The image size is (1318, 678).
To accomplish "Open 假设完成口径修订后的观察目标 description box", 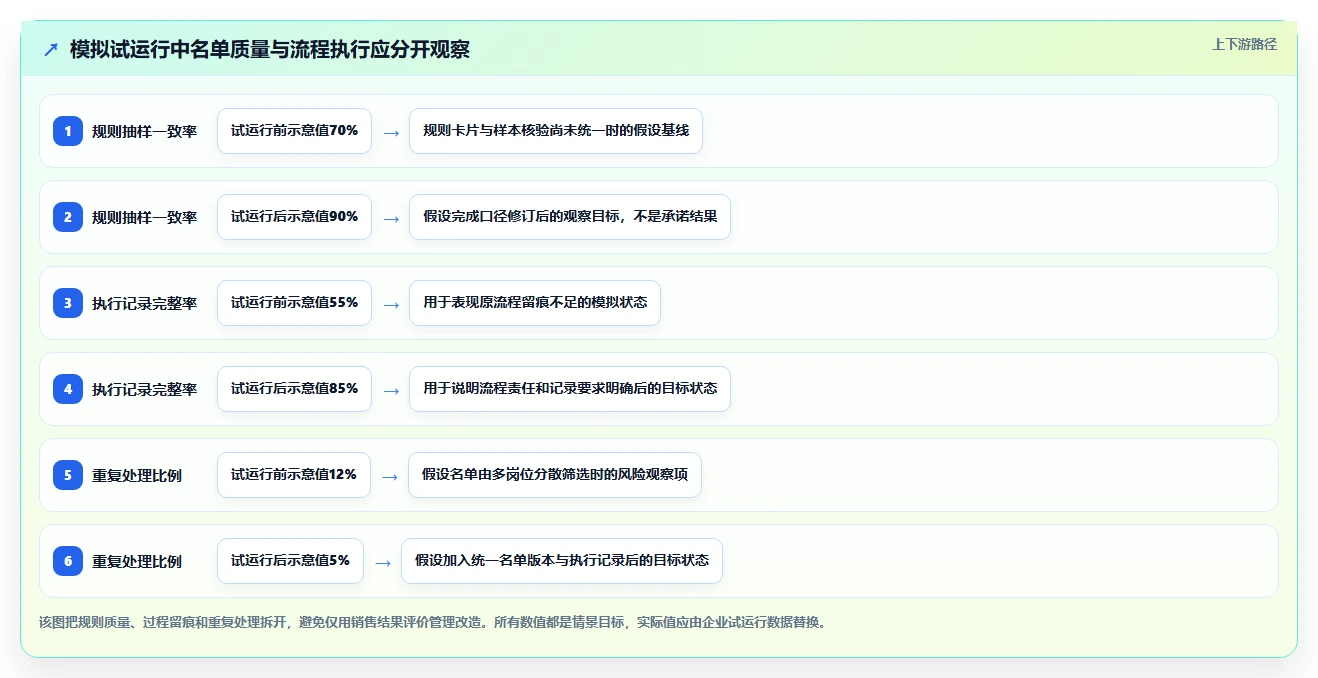I will click(570, 217).
